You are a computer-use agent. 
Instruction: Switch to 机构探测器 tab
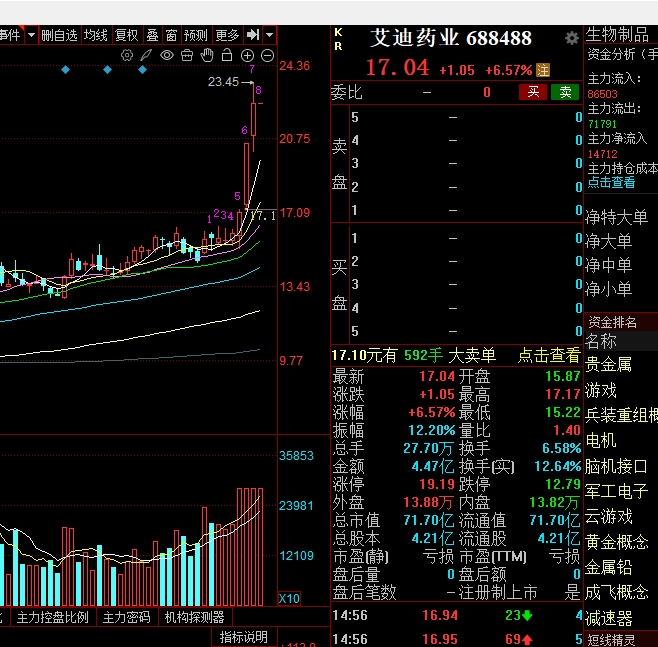(x=194, y=617)
